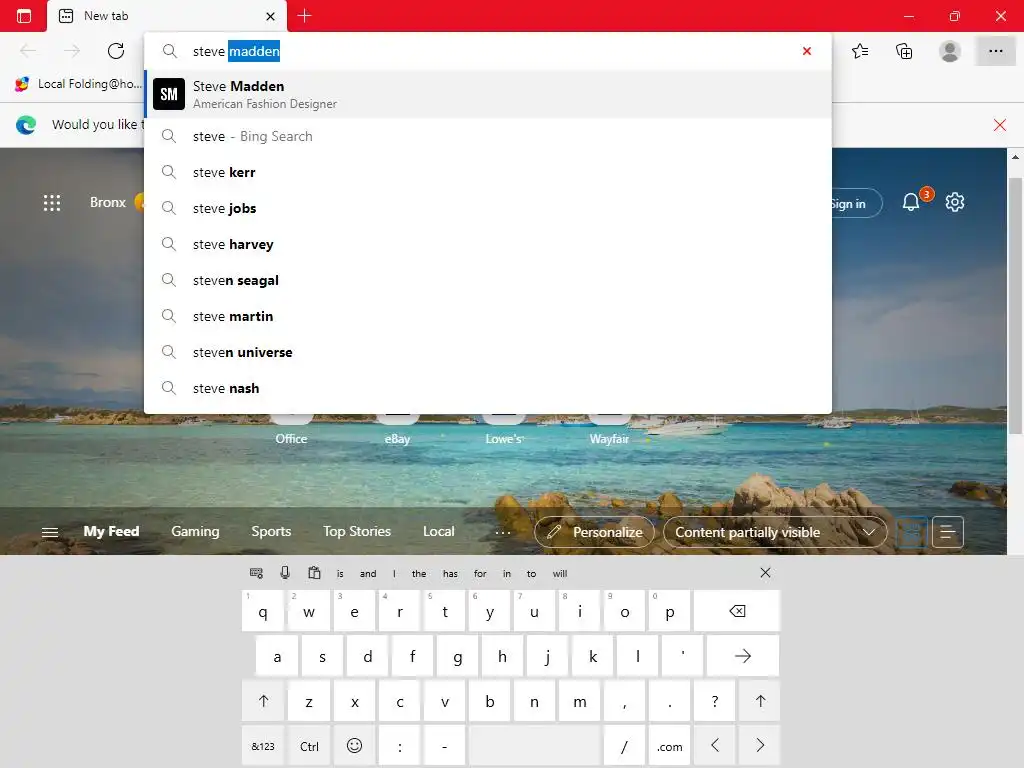1024x768 pixels.
Task: Tap the .com key
Action: (669, 746)
